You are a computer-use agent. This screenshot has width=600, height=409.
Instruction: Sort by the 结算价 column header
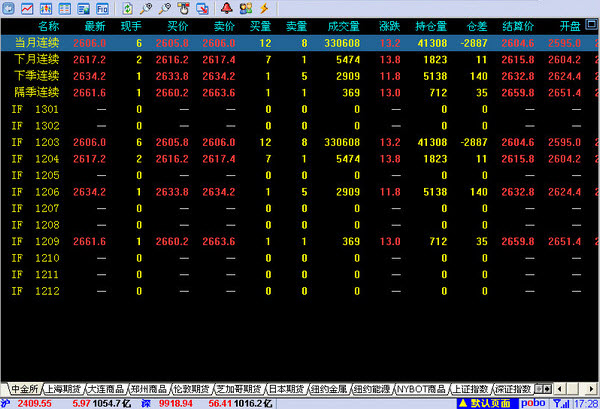tap(518, 26)
